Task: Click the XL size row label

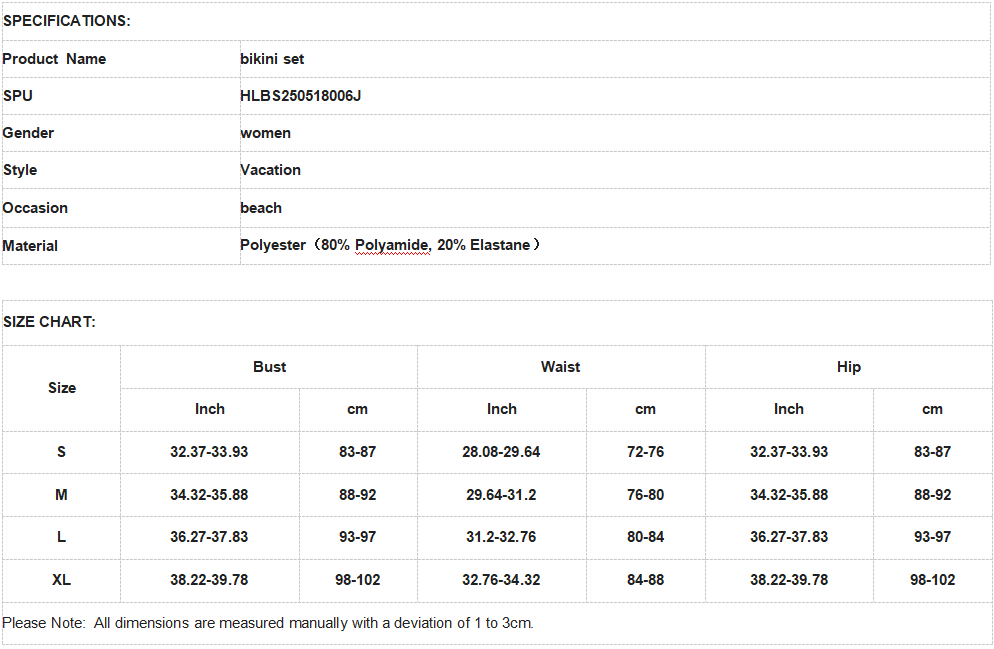Action: (x=61, y=580)
